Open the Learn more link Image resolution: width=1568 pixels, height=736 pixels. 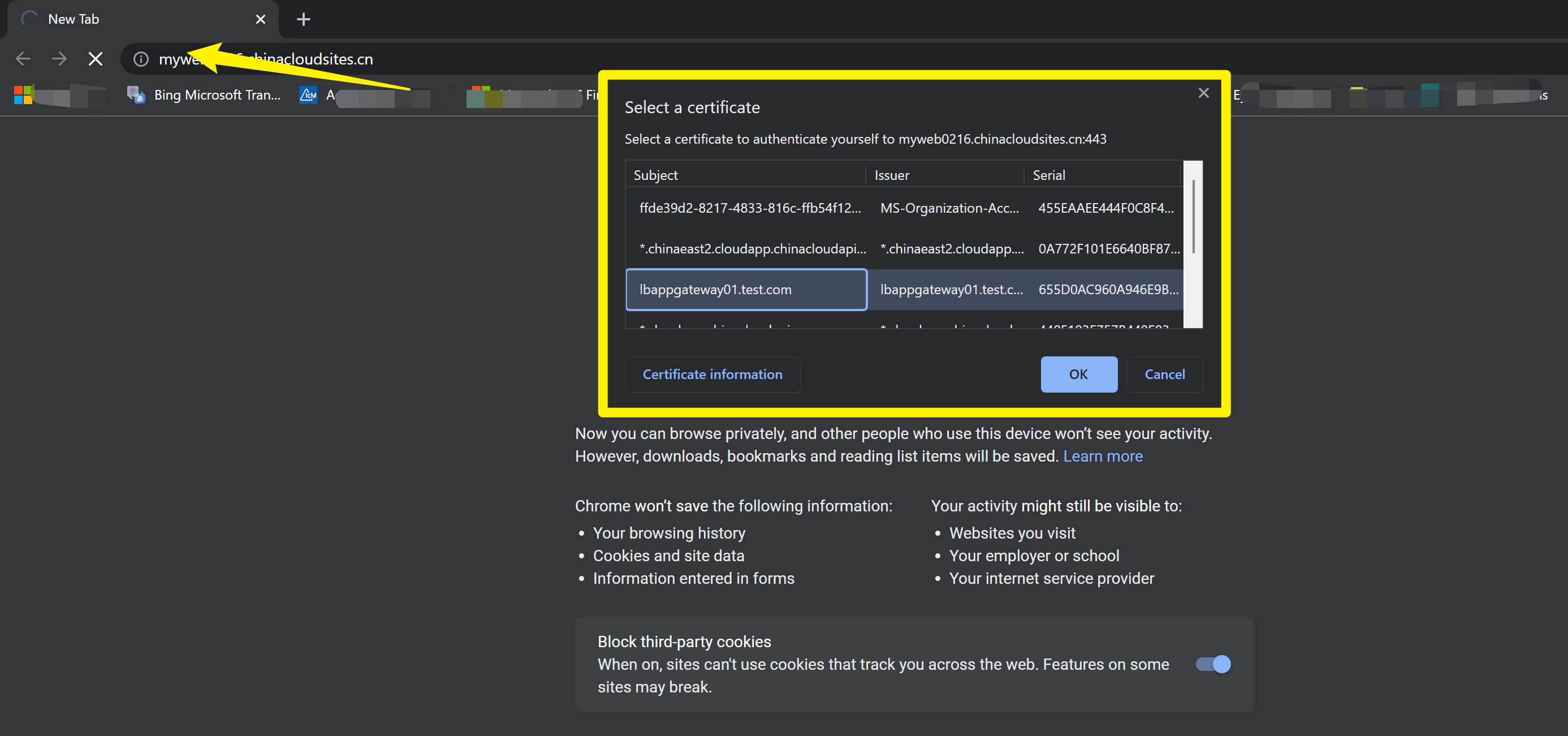click(x=1102, y=456)
